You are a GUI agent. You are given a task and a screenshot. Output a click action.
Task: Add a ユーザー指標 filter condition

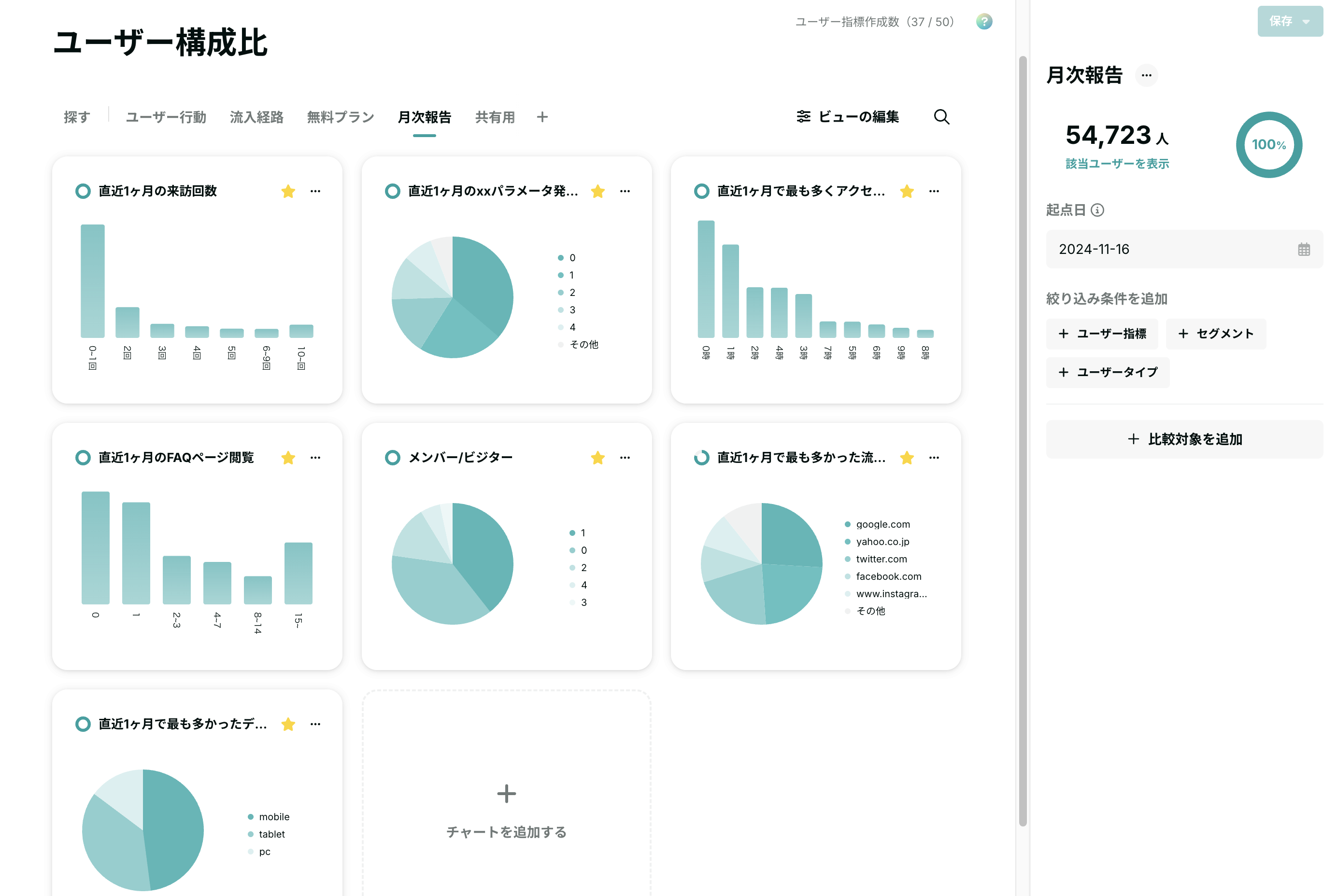pyautogui.click(x=1101, y=334)
